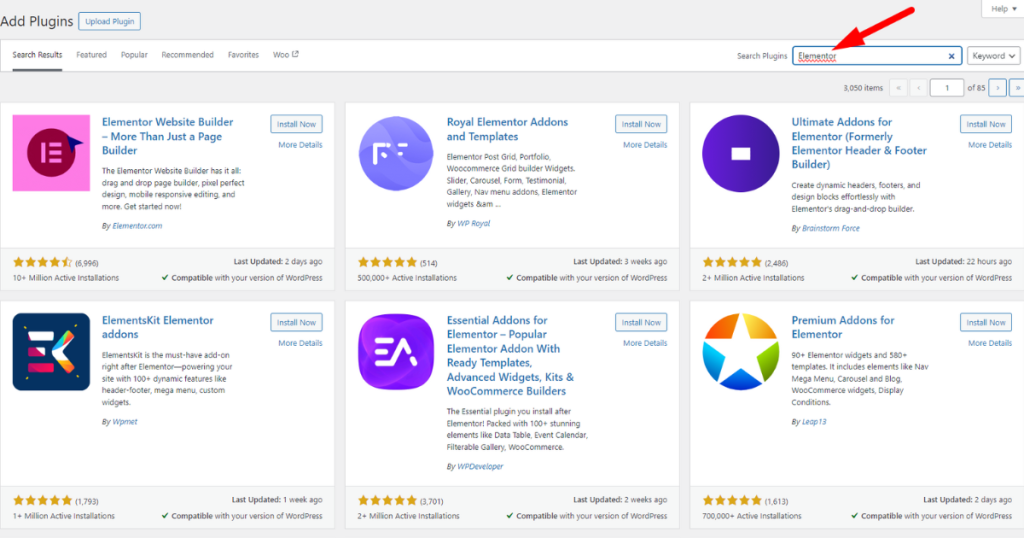Viewport: 1024px width, 538px height.
Task: Click the "700,000+ Active Installations" text
Action: [752, 516]
